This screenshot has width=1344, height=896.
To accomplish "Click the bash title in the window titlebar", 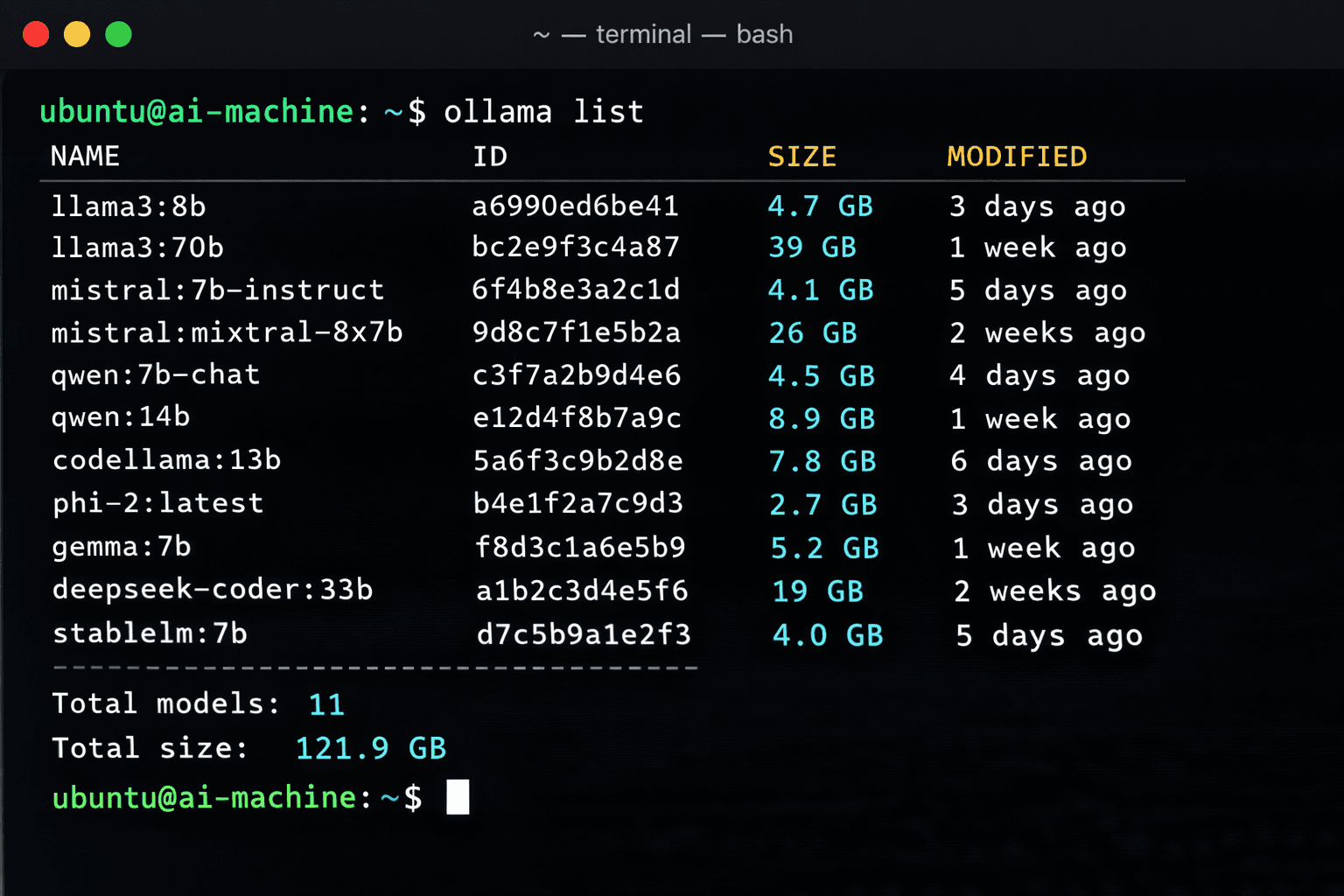I will coord(765,34).
